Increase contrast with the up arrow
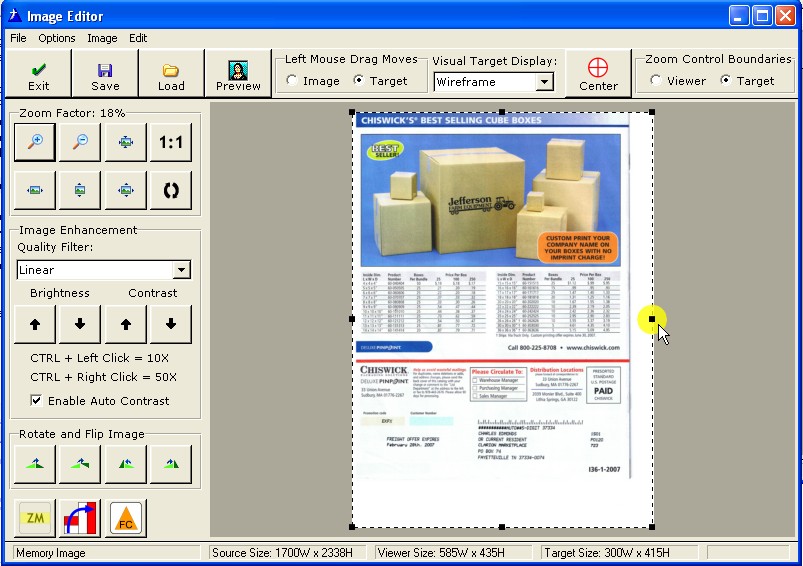This screenshot has width=803, height=566. point(125,324)
